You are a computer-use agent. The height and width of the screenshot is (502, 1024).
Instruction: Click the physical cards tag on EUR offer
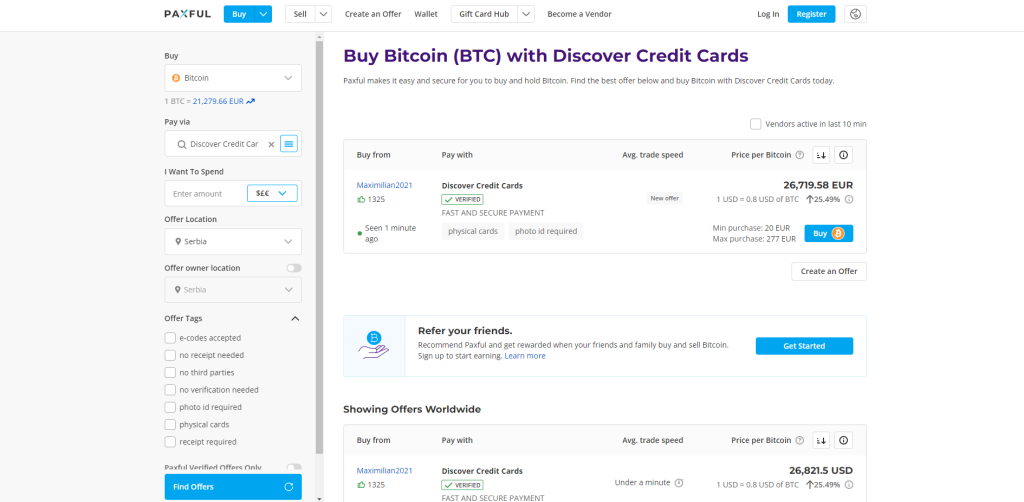tap(473, 231)
